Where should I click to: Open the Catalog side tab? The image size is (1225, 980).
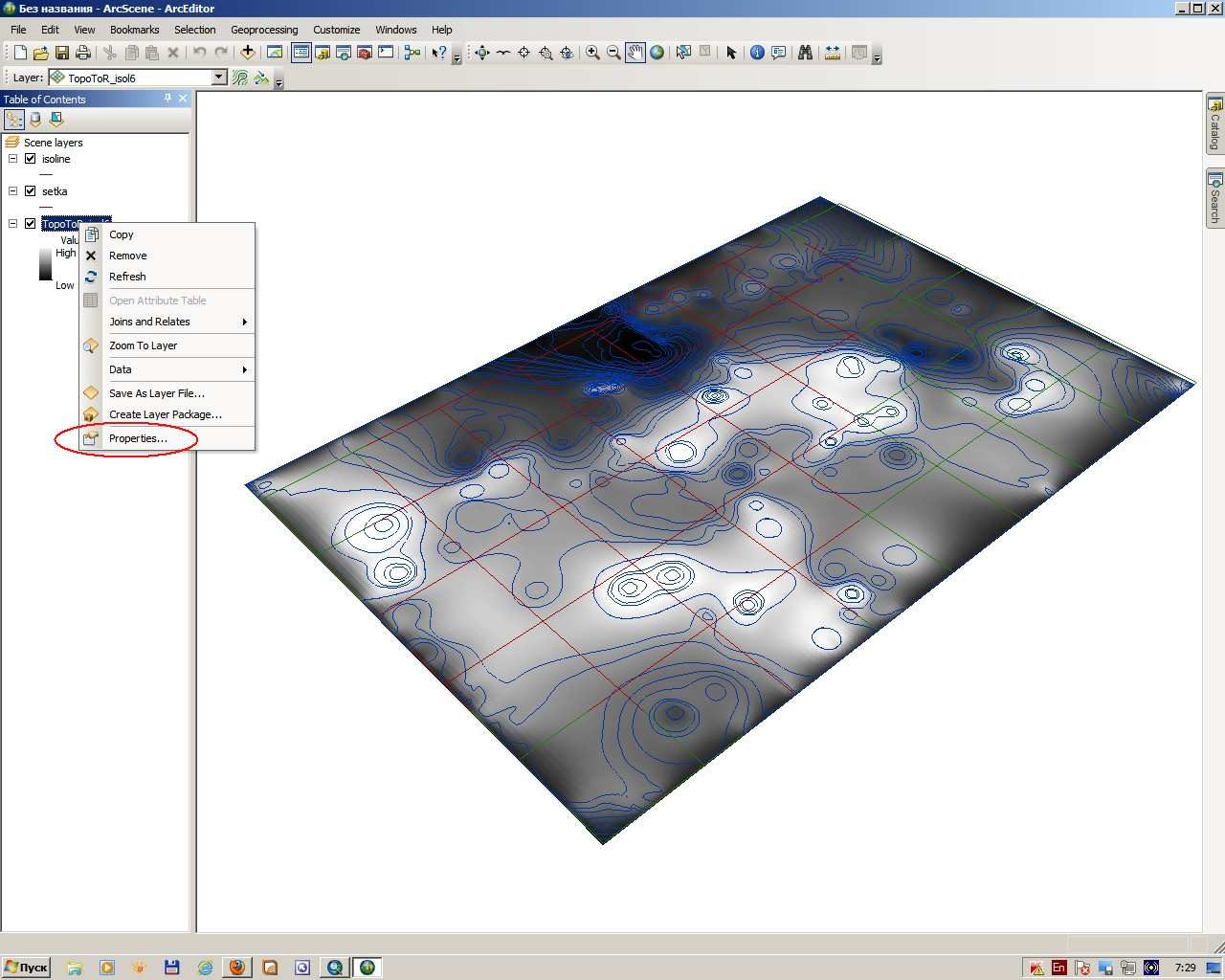point(1214,124)
